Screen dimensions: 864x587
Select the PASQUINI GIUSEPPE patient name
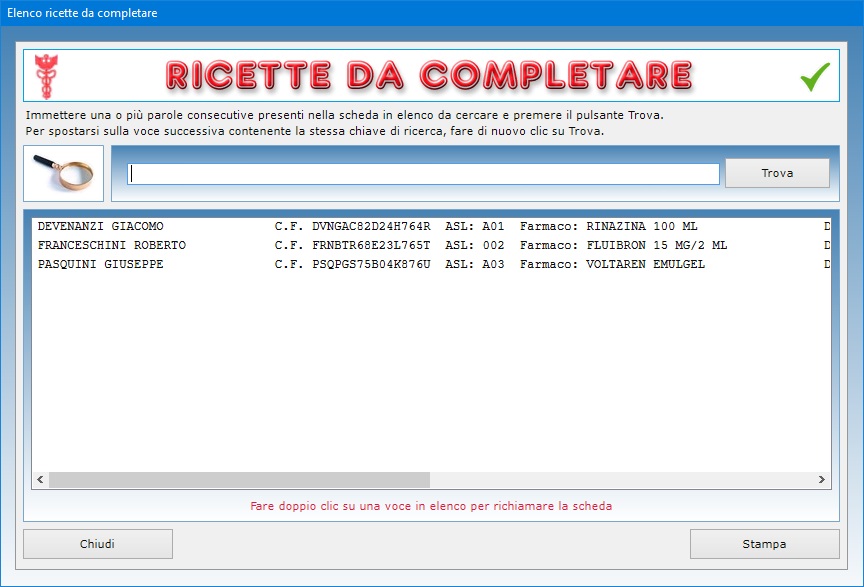101,265
